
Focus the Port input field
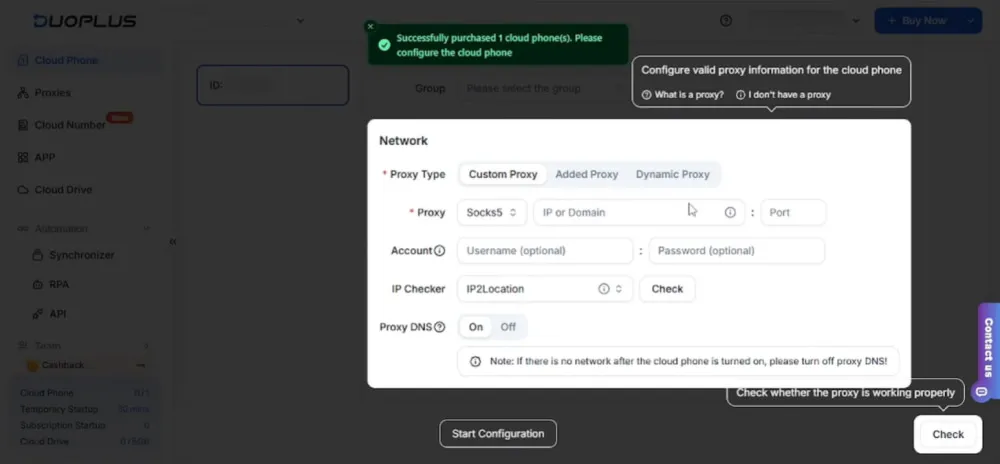point(793,212)
